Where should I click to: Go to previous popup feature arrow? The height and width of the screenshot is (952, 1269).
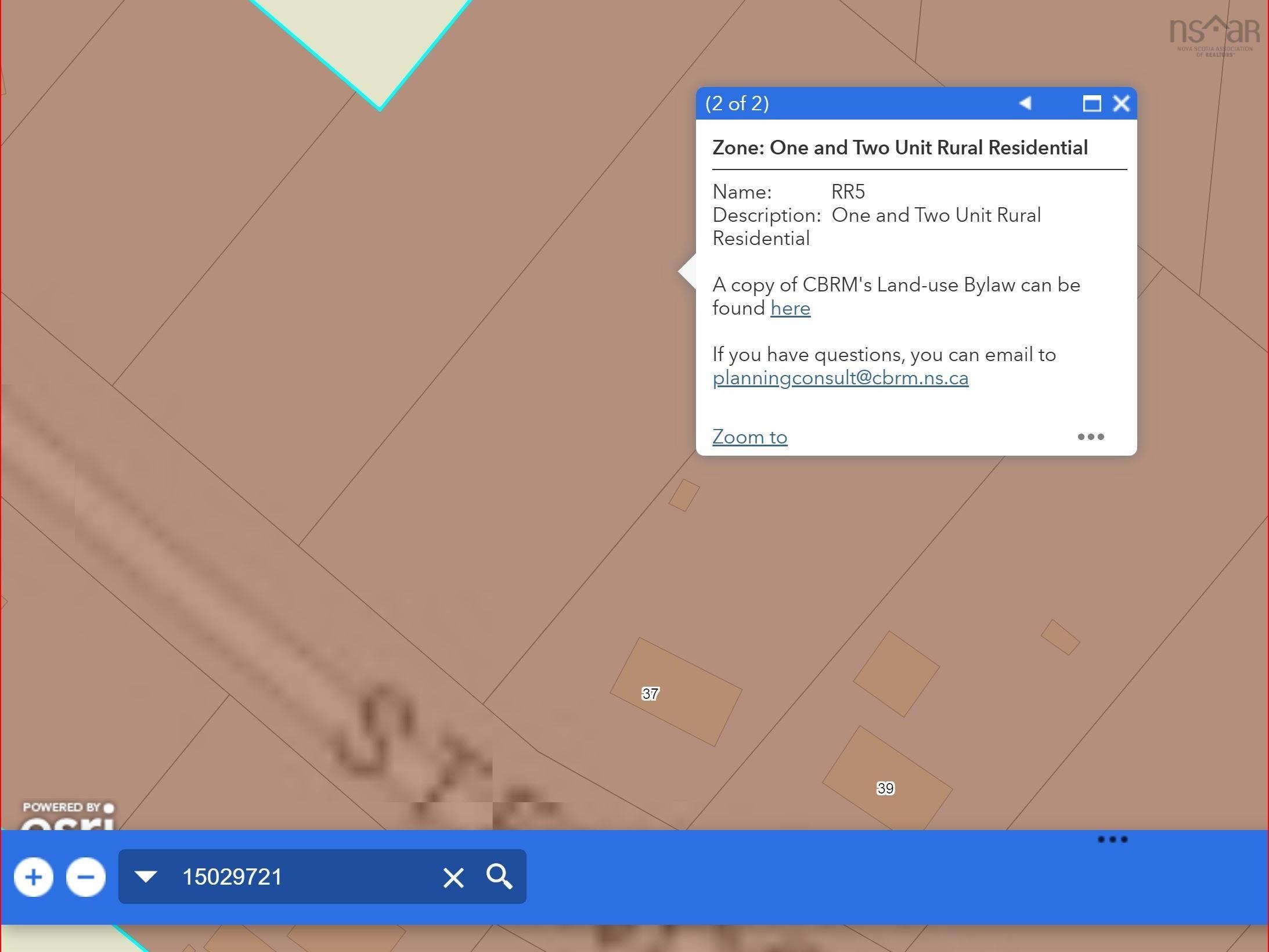(1025, 103)
